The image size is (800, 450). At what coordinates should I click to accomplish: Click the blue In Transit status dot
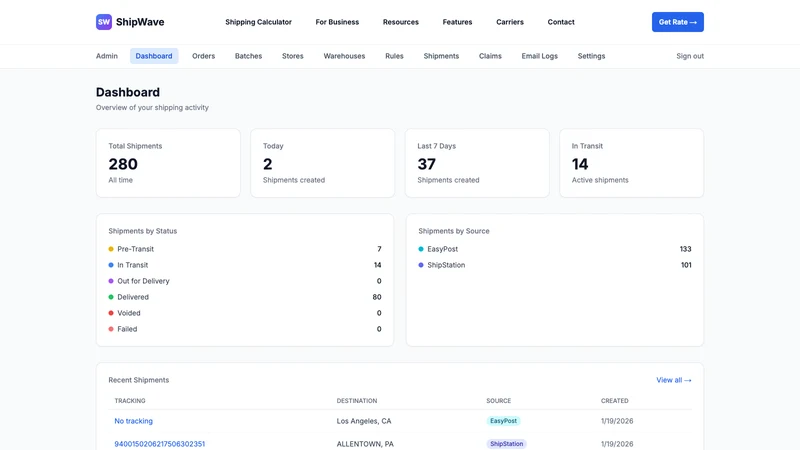click(x=111, y=265)
